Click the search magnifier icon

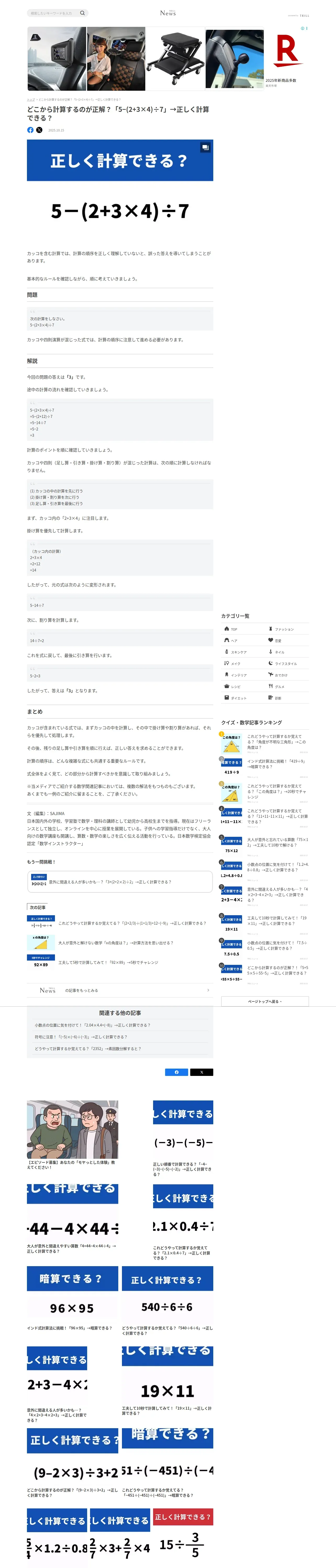[x=82, y=13]
